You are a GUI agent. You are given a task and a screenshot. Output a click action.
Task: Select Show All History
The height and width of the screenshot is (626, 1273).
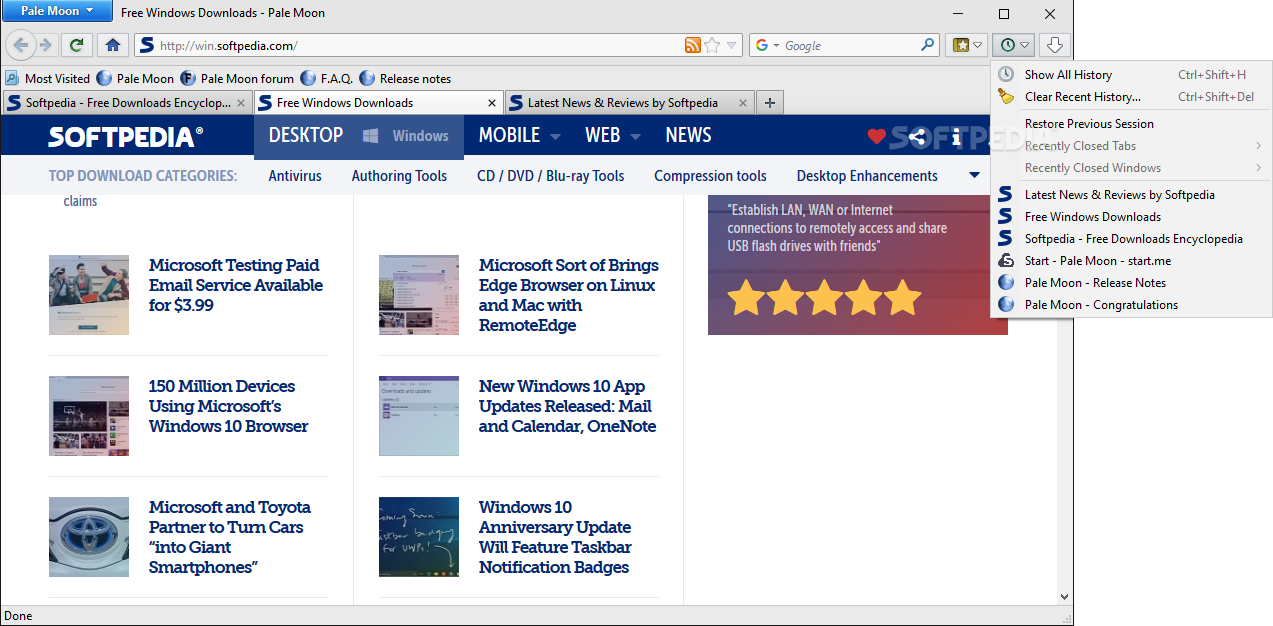[x=1131, y=75]
